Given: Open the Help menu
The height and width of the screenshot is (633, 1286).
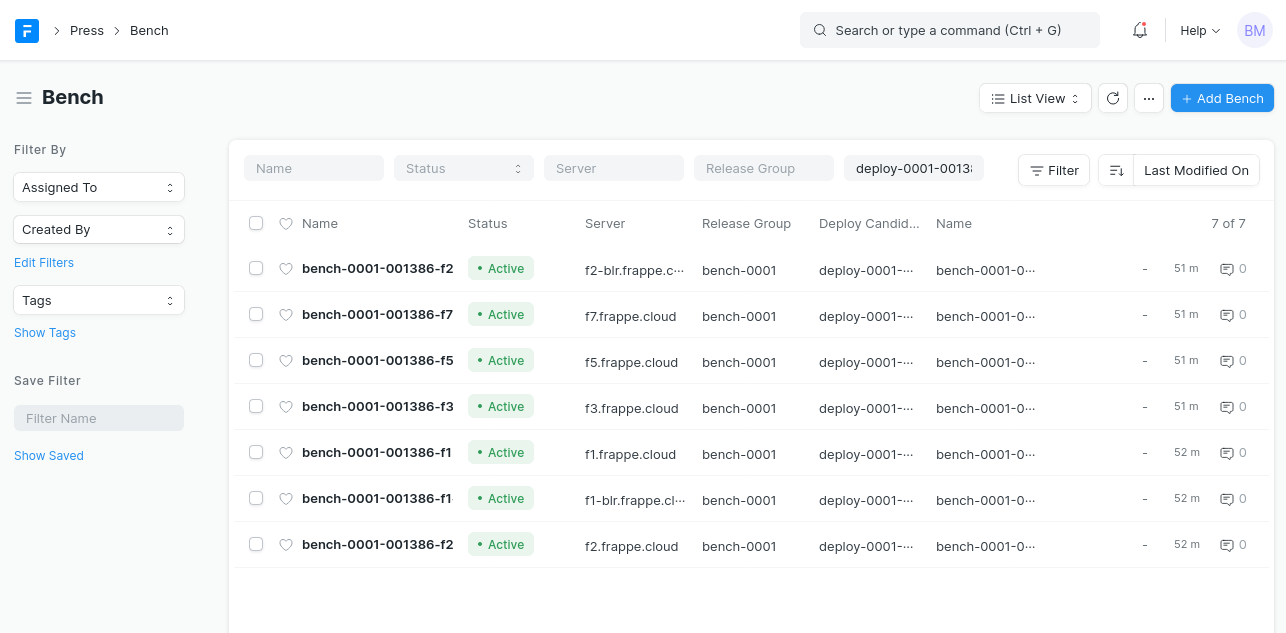Looking at the screenshot, I should click(x=1199, y=31).
